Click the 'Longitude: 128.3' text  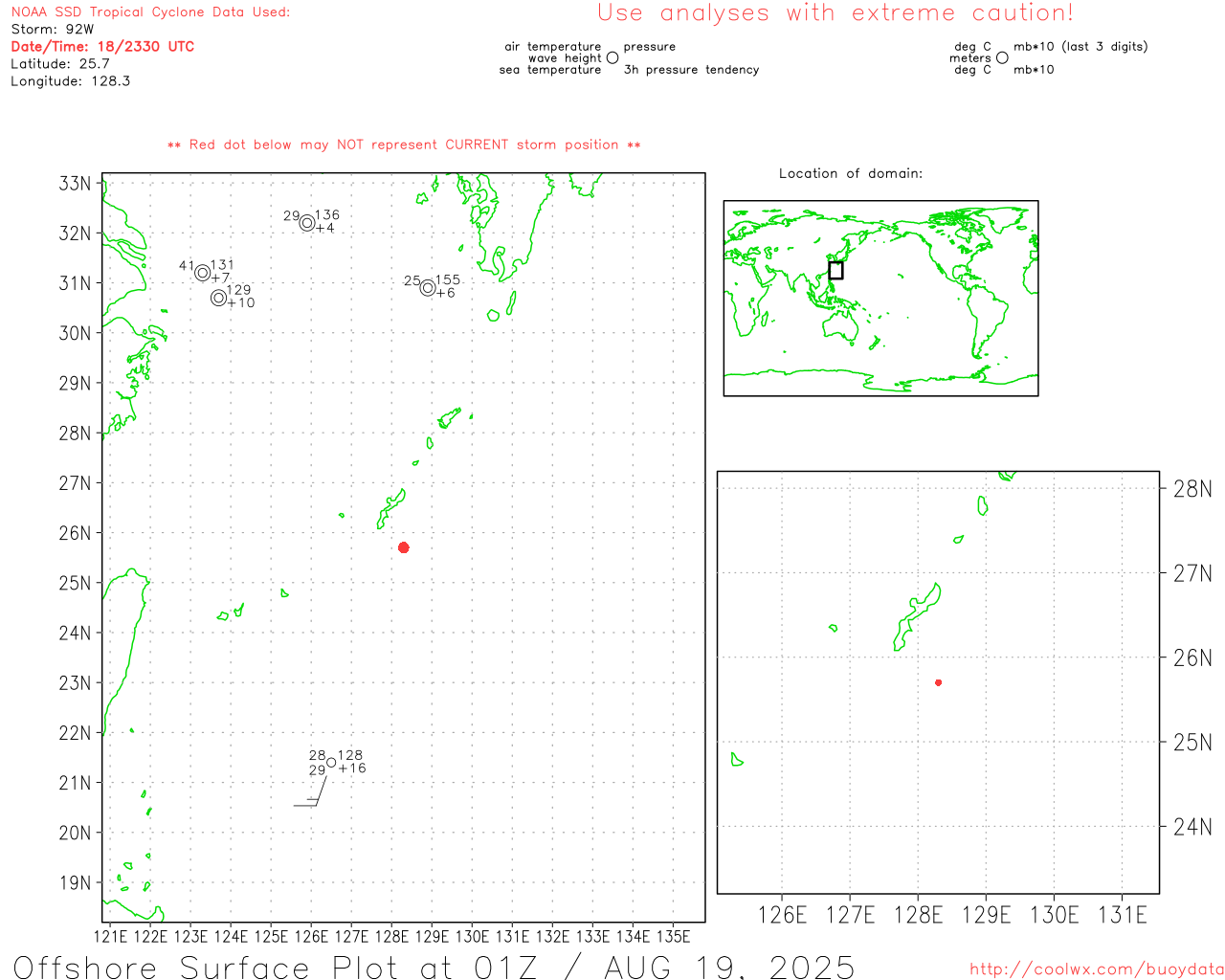[x=71, y=81]
